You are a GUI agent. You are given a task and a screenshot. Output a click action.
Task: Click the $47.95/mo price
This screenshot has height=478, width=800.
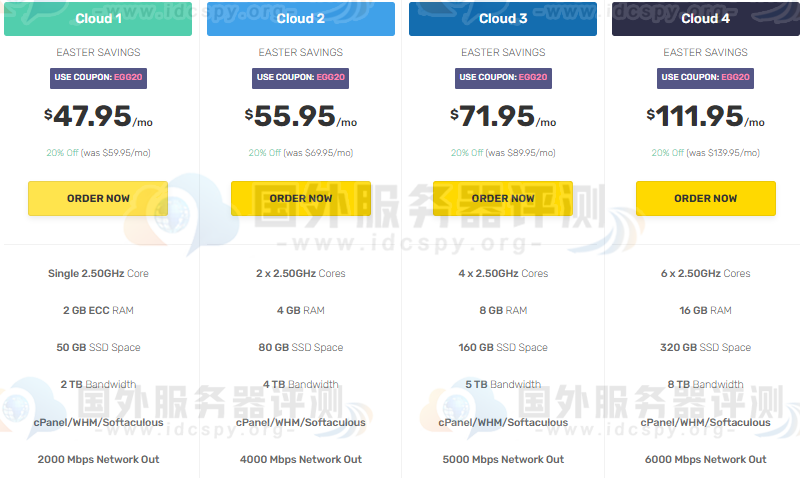click(98, 116)
